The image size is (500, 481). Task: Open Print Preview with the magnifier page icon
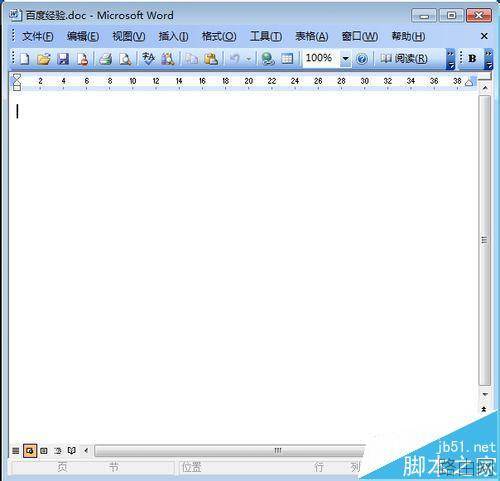(x=125, y=59)
